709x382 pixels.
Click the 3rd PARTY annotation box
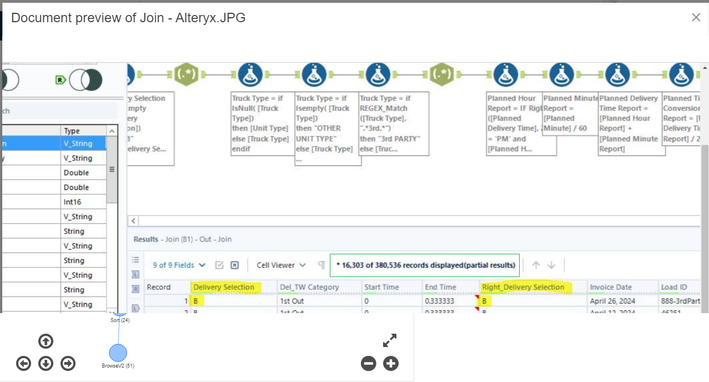tap(393, 123)
